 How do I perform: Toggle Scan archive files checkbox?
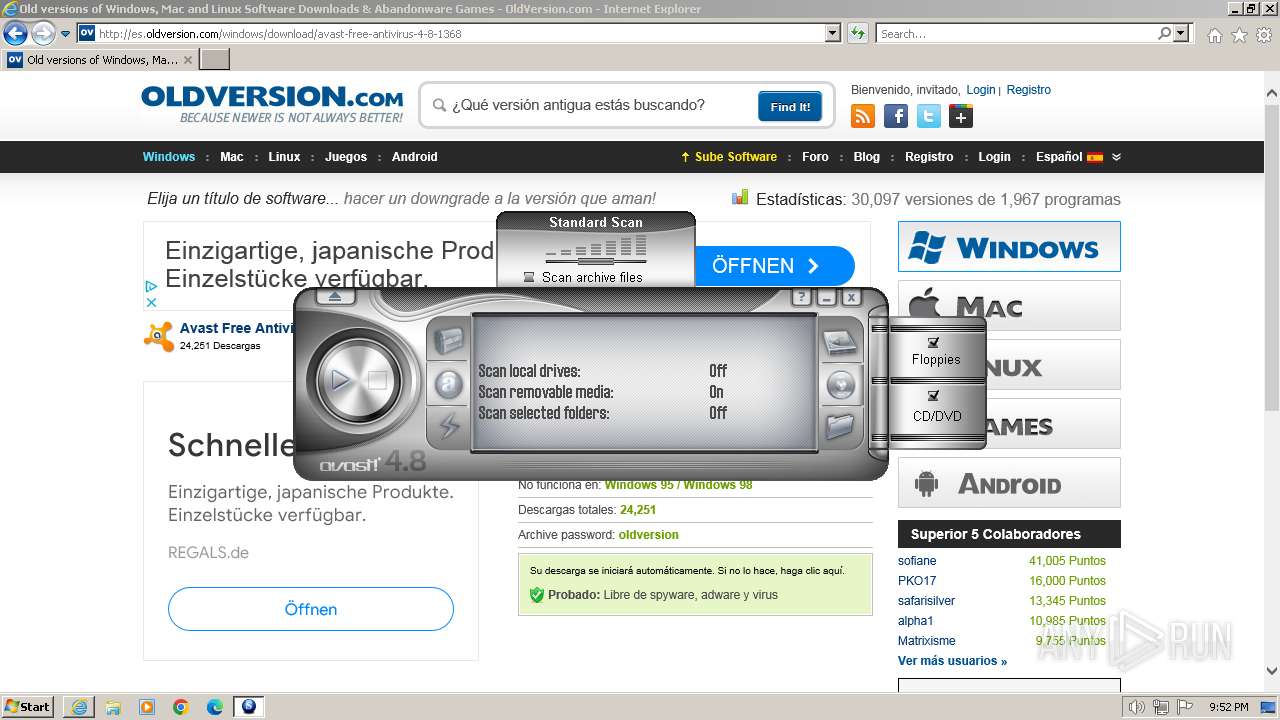[x=530, y=277]
